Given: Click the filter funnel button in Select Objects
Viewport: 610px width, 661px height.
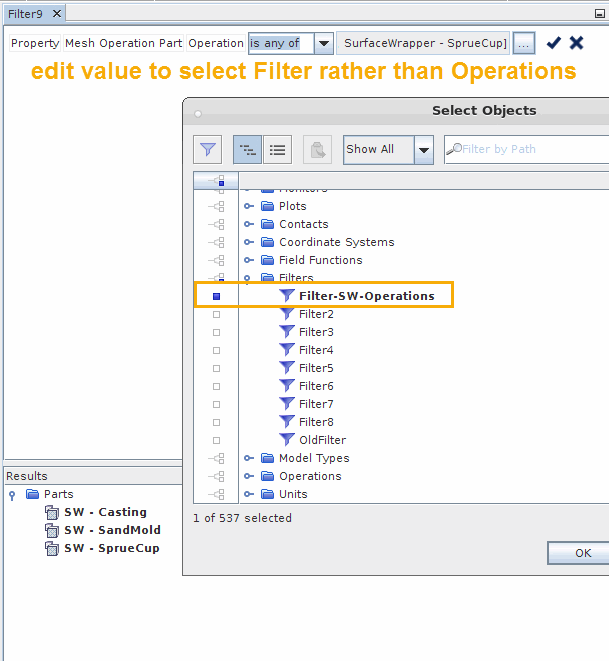Looking at the screenshot, I should point(207,149).
